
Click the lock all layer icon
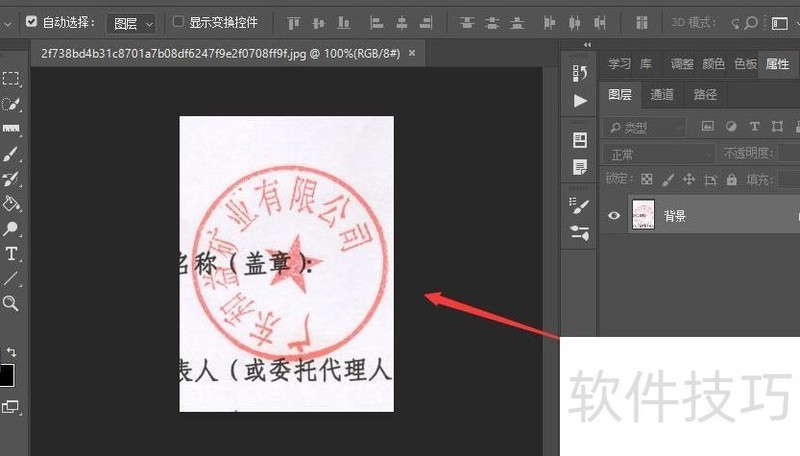pyautogui.click(x=732, y=179)
